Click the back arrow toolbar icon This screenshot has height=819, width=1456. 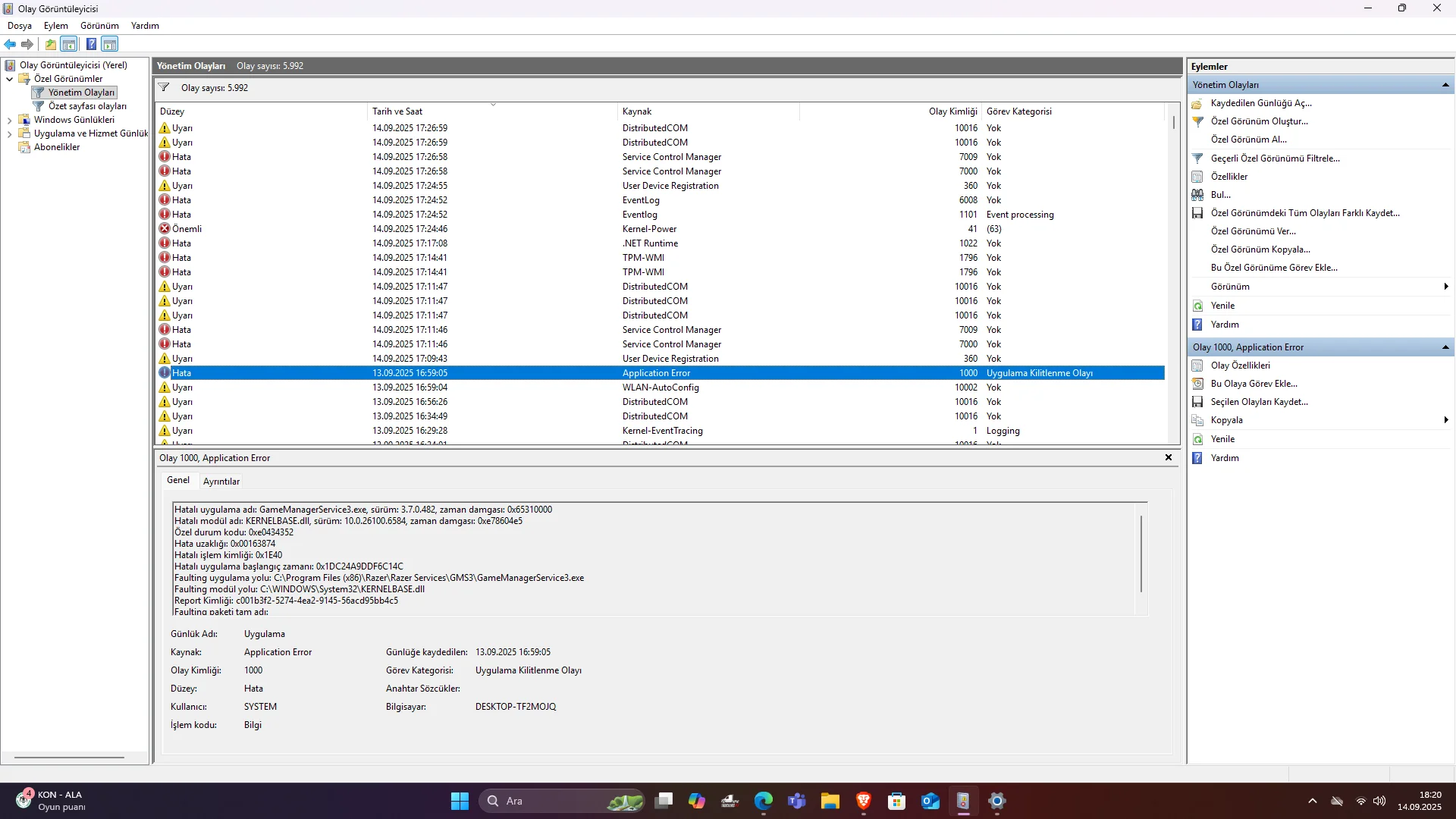click(x=10, y=44)
